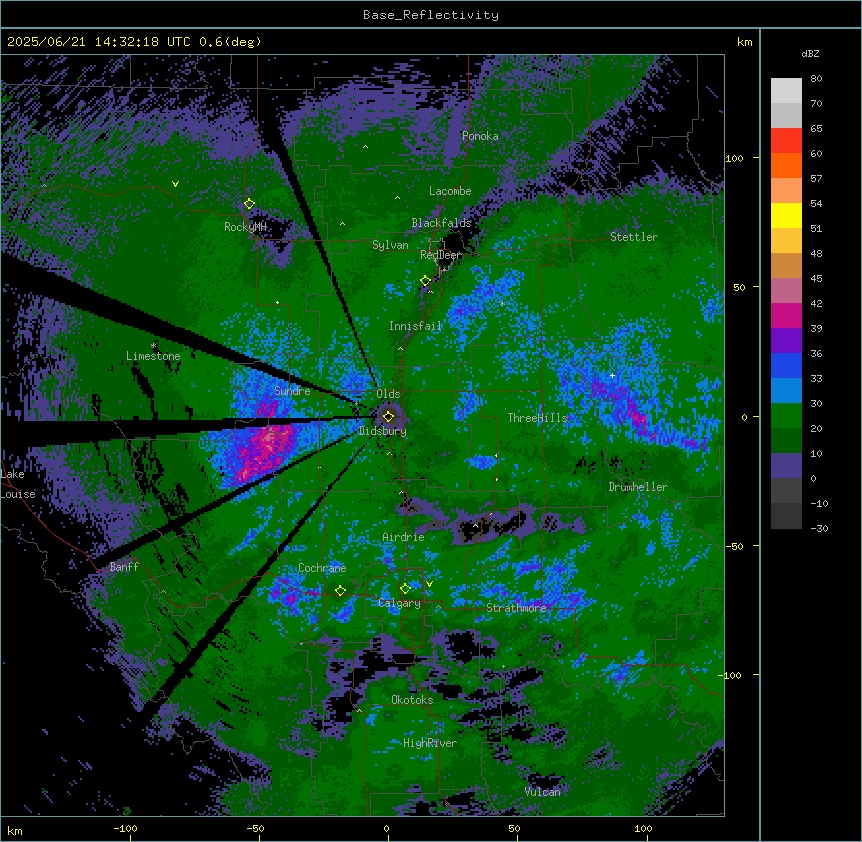
Task: Select the Innisfail label
Action: coord(415,326)
